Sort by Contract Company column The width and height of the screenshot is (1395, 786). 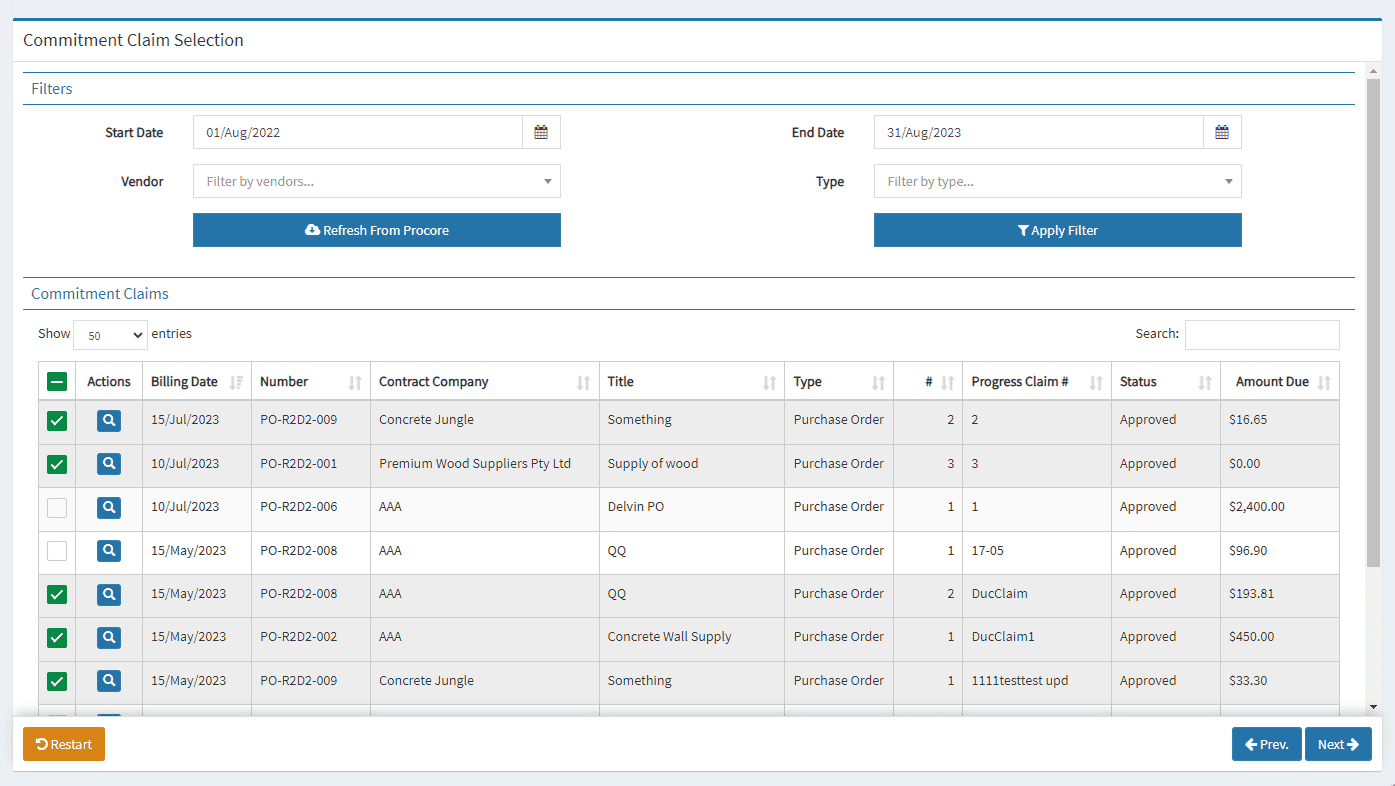click(484, 382)
